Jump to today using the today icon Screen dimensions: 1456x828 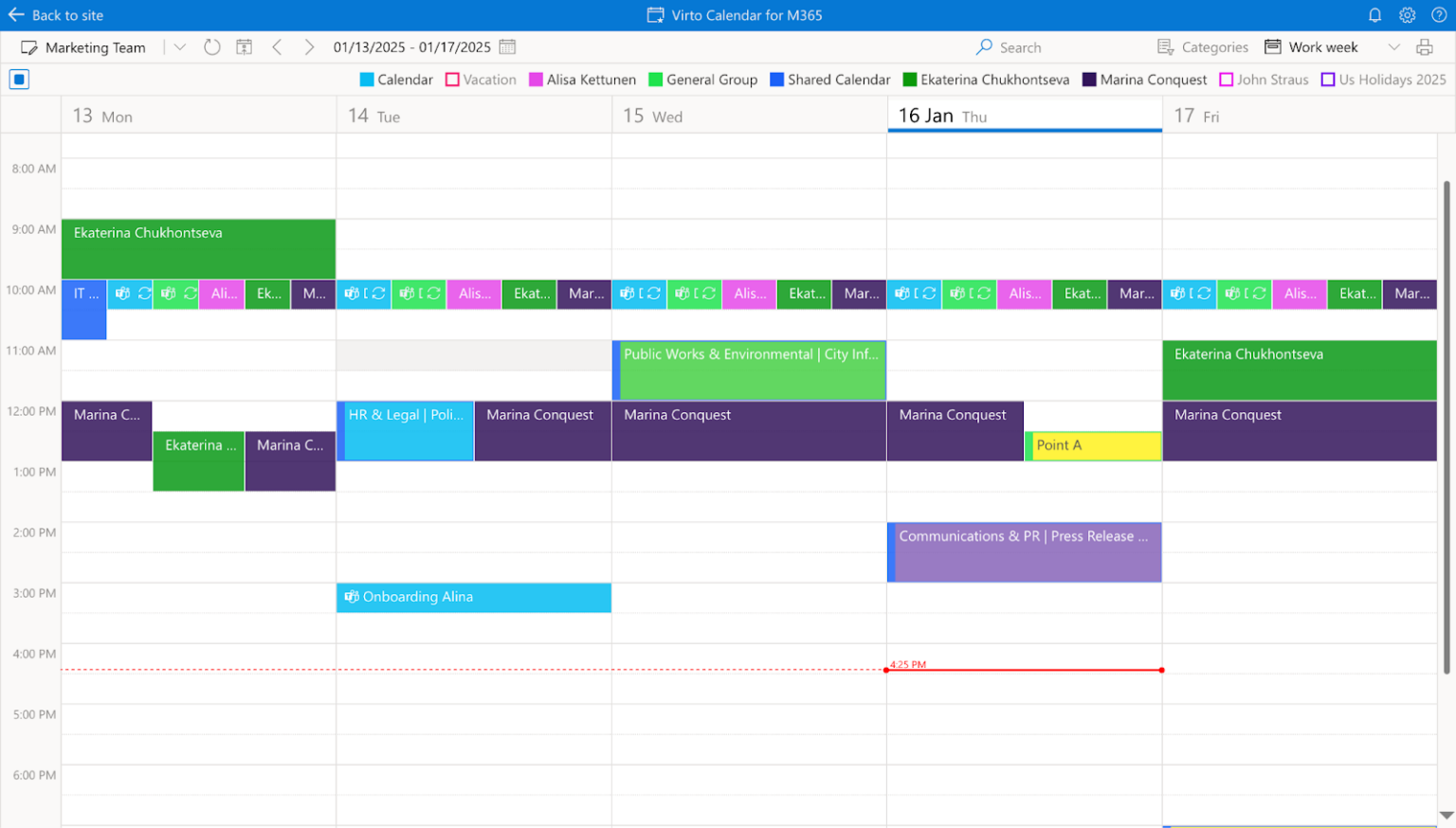pyautogui.click(x=244, y=46)
